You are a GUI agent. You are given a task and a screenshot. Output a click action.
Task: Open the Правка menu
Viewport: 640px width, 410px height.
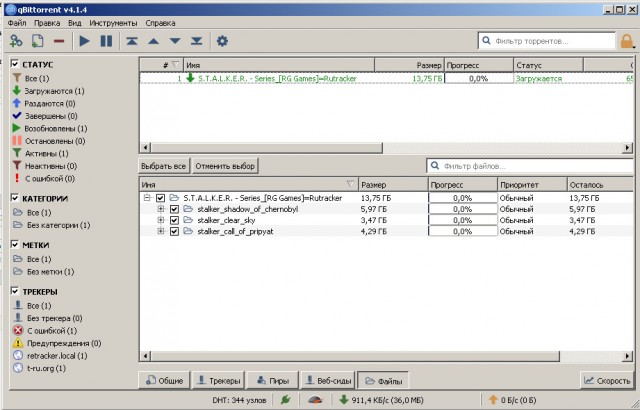47,23
